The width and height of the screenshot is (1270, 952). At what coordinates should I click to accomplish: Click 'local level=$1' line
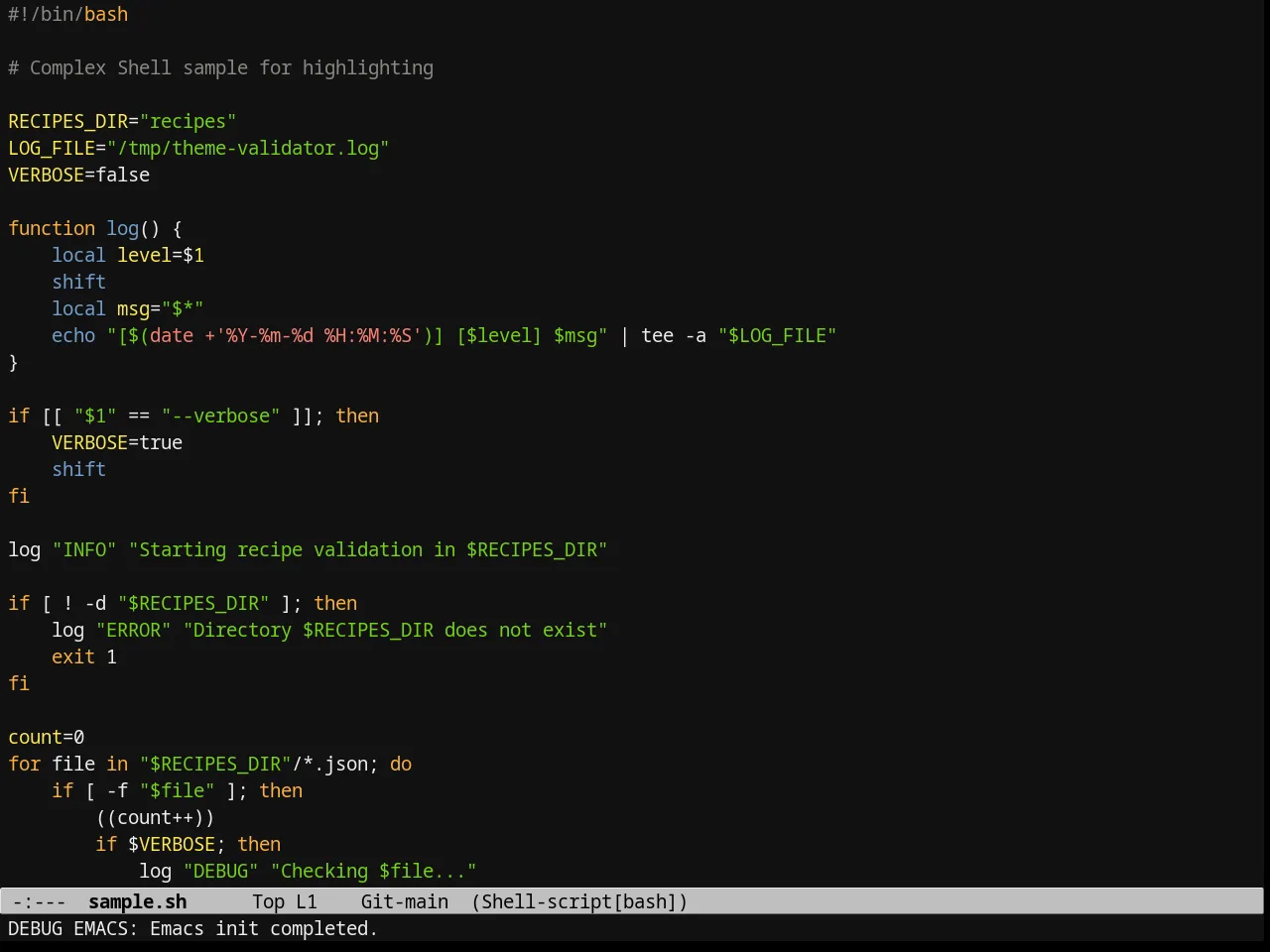coord(128,255)
